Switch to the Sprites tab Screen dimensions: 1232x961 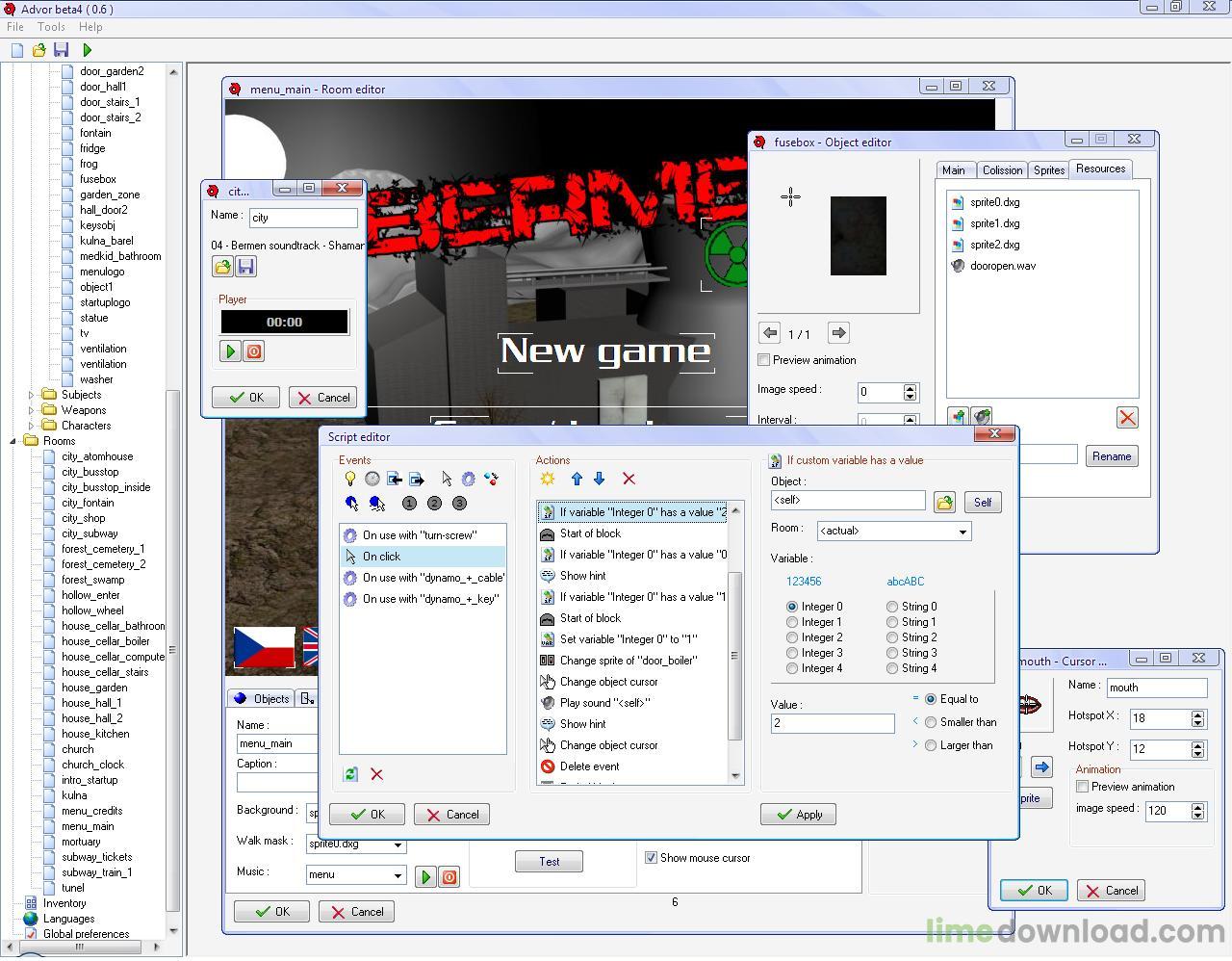pos(1048,170)
